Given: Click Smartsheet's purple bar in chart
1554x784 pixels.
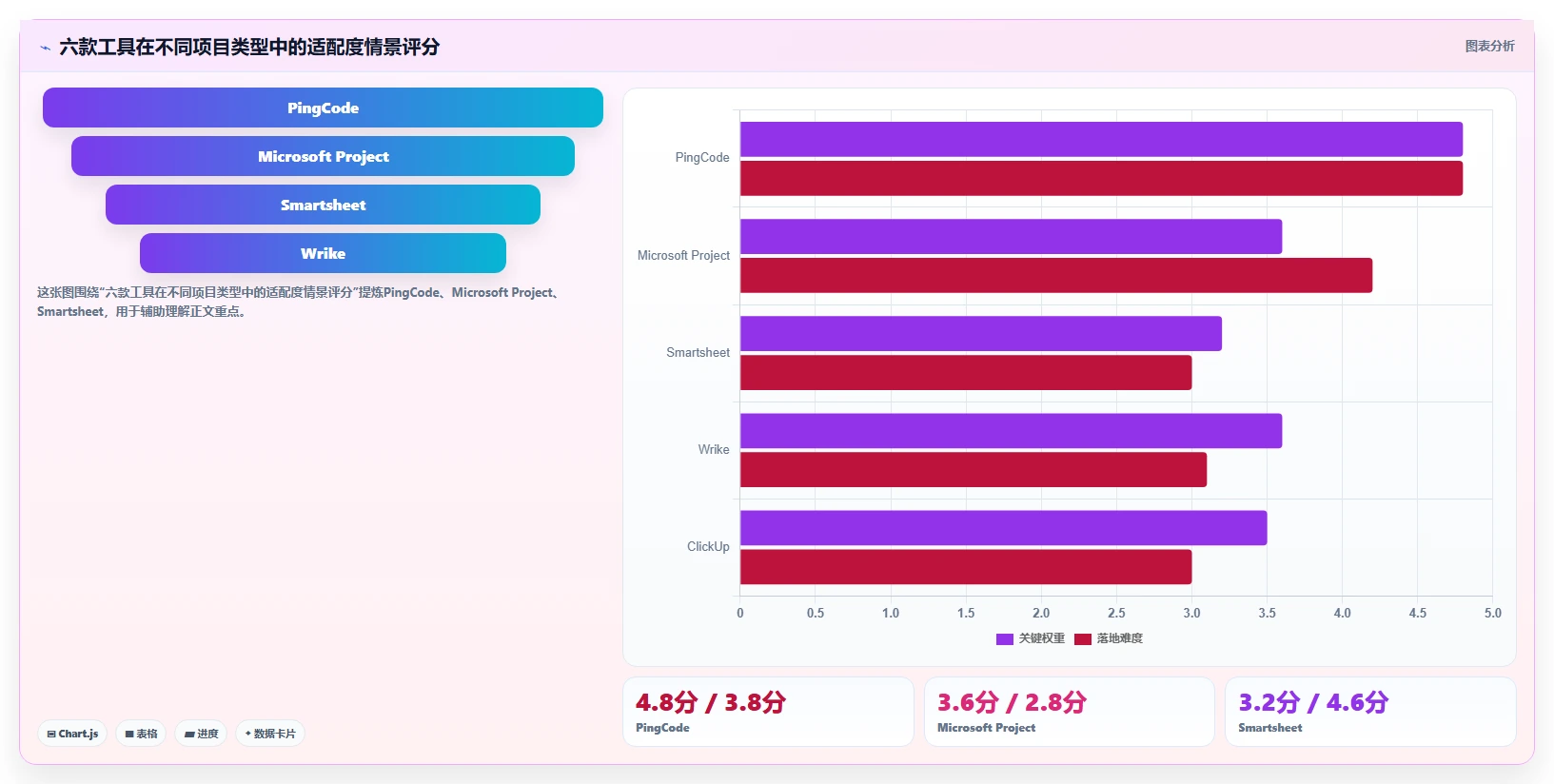Looking at the screenshot, I should (x=981, y=333).
